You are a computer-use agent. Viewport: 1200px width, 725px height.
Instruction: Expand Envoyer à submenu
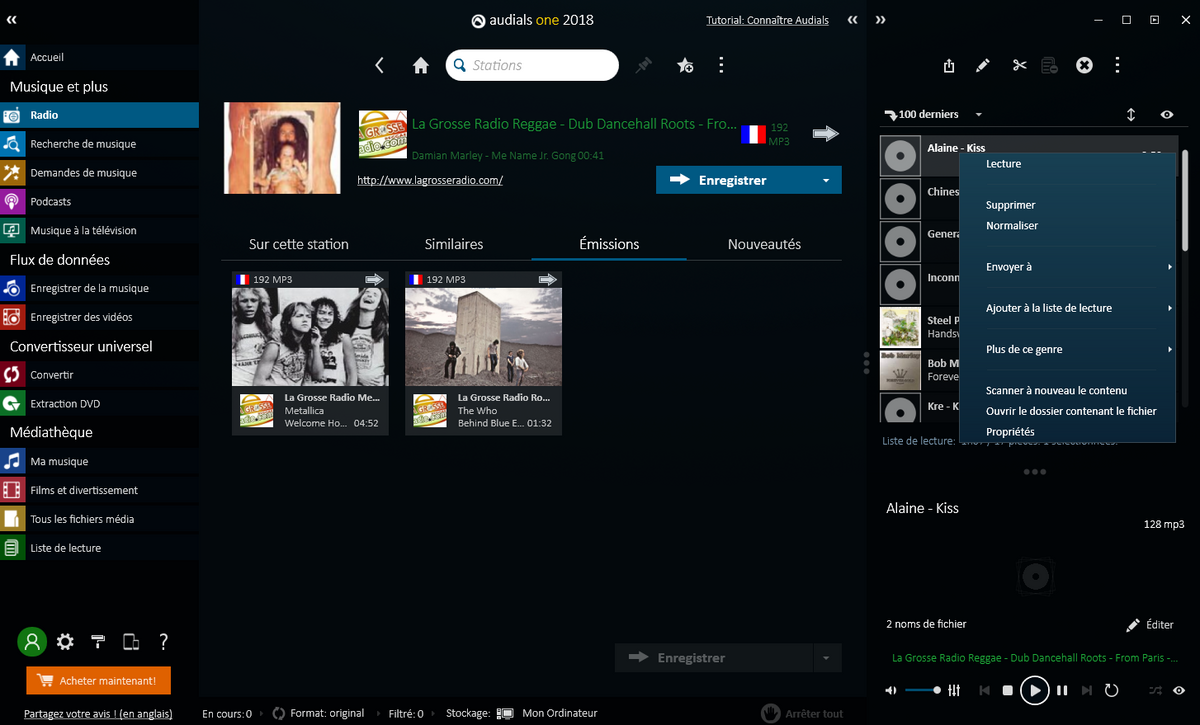(1067, 267)
